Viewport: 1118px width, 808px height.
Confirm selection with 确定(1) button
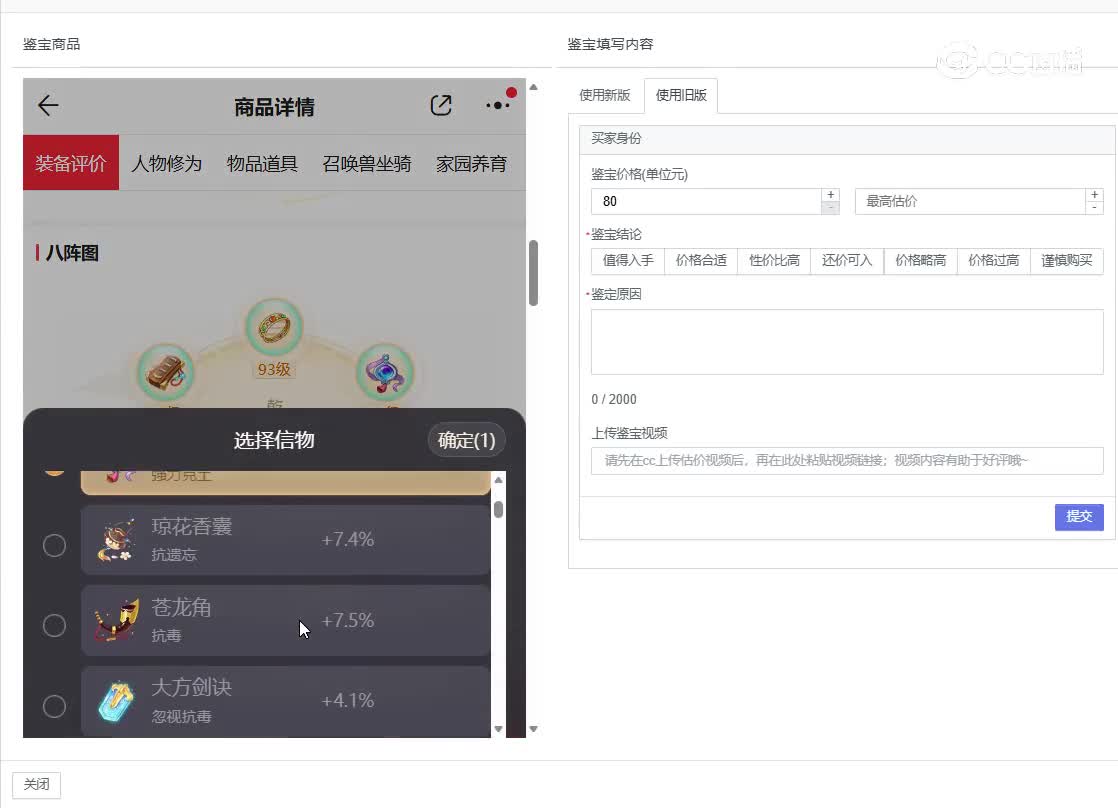(x=466, y=440)
